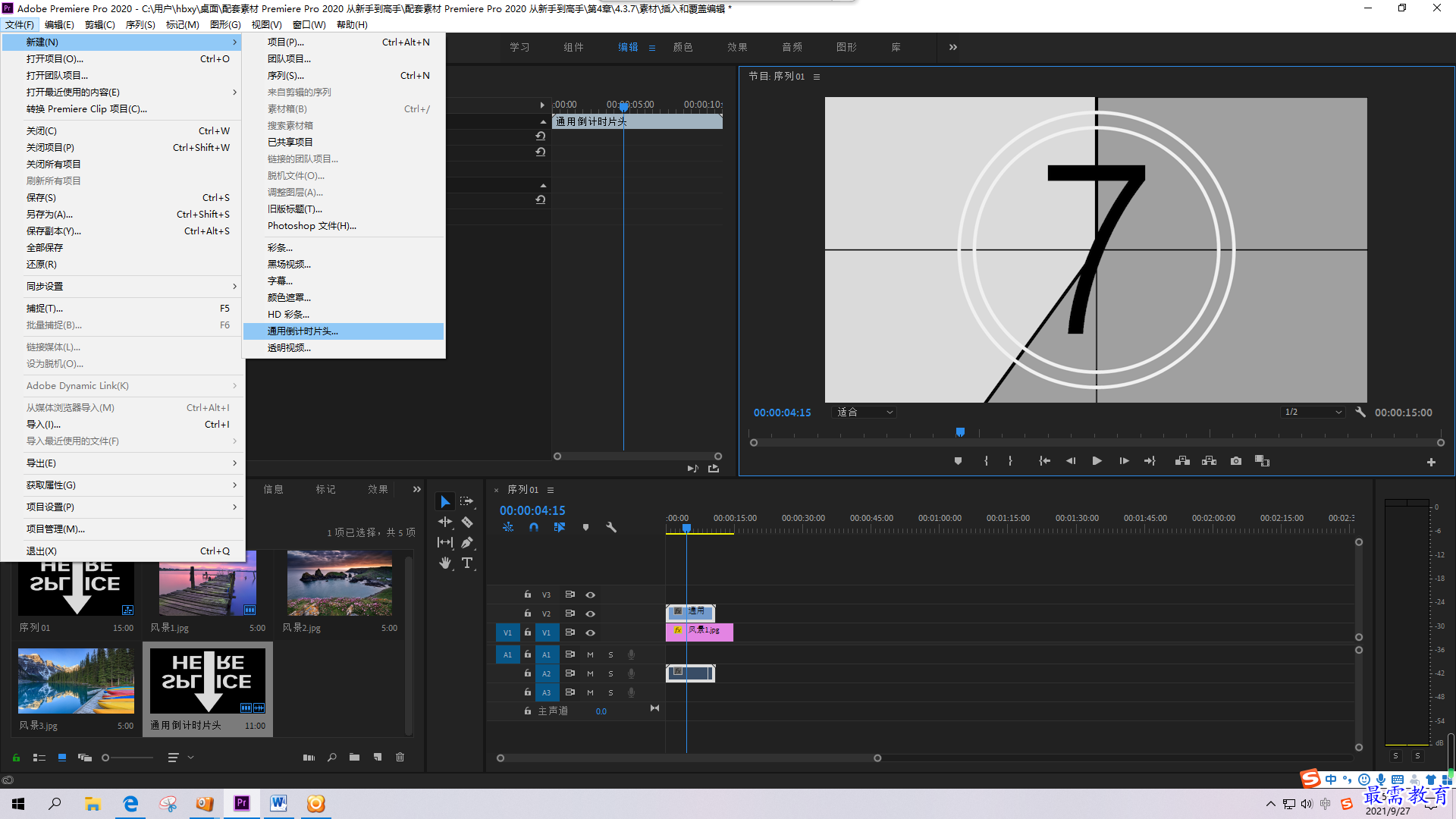Open the 编辑(E) menu
Screen dimensions: 1456x819
[59, 24]
